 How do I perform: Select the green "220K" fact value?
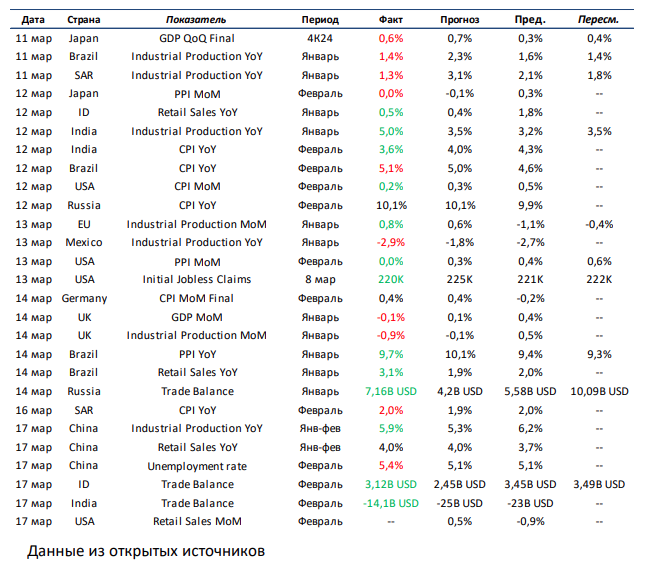pyautogui.click(x=391, y=280)
